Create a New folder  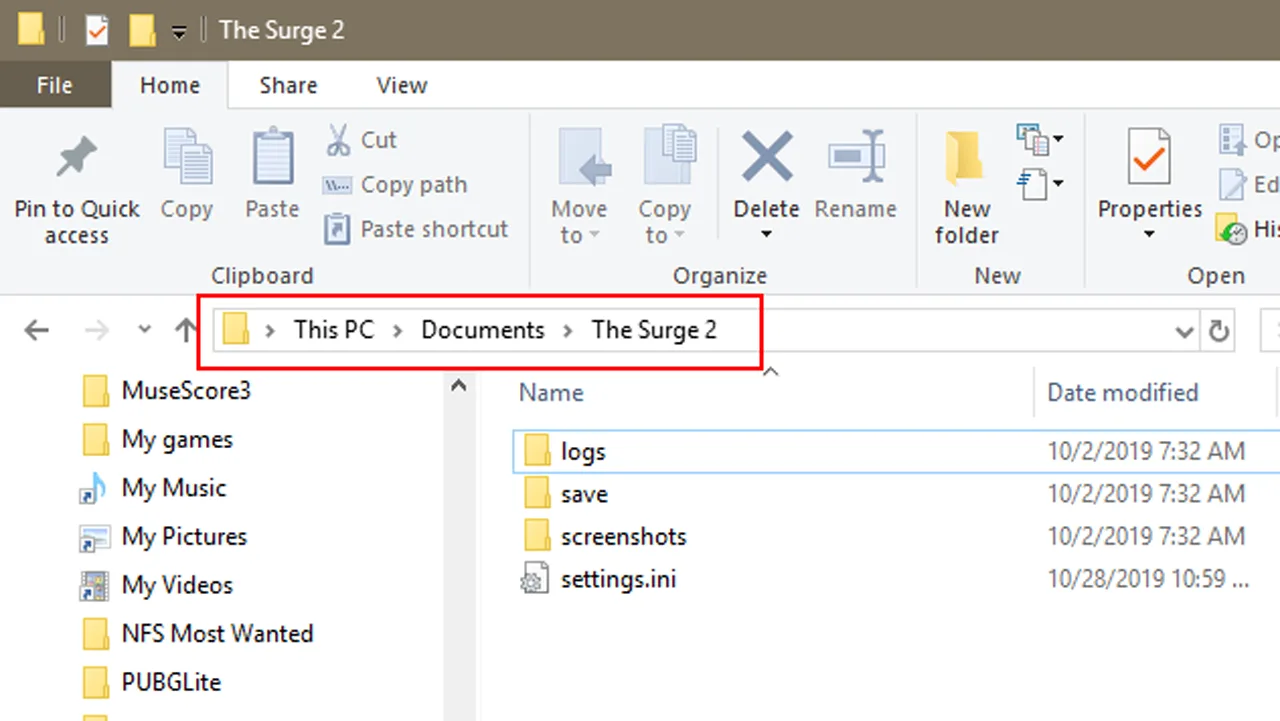[967, 188]
